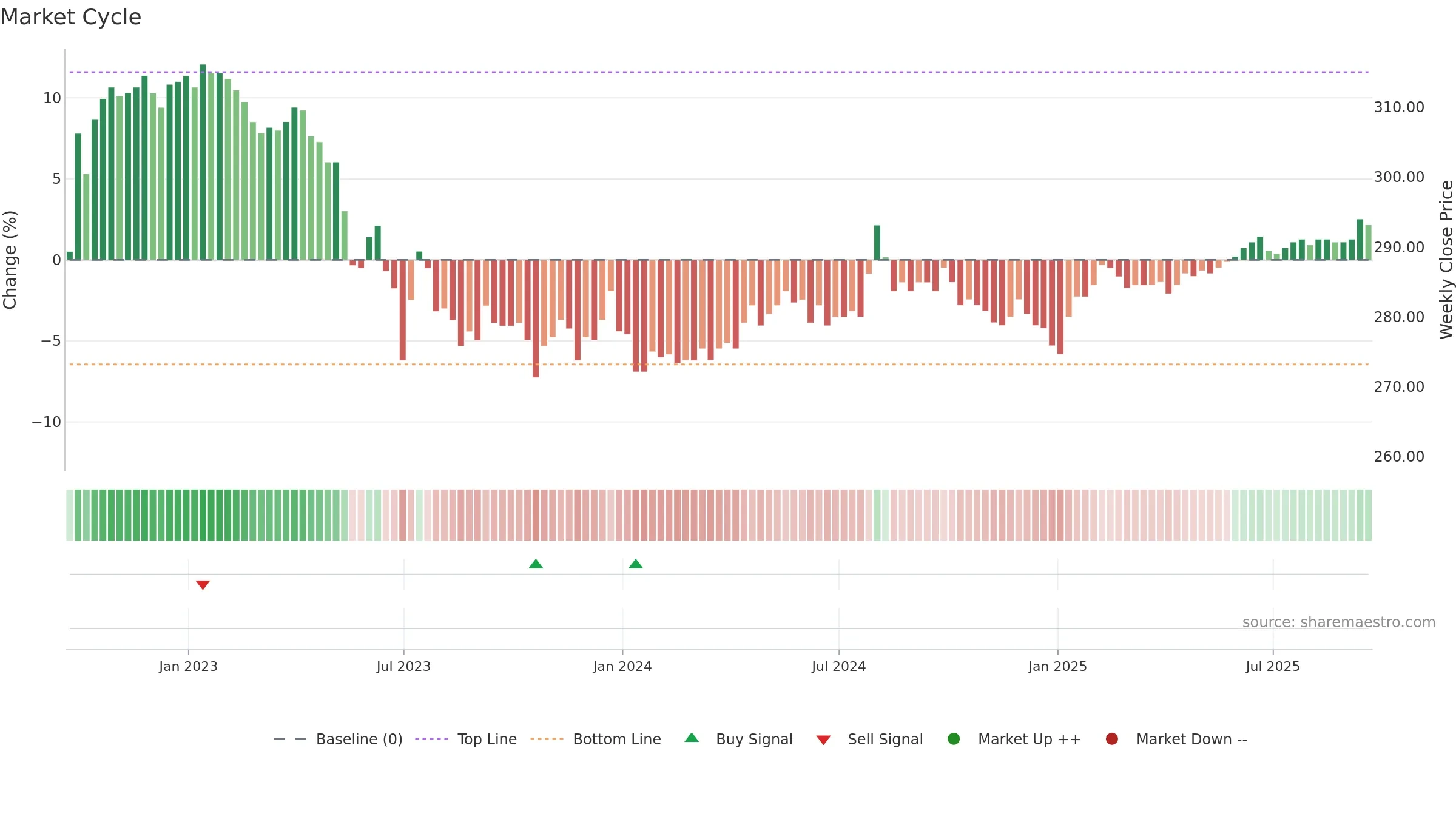1456x819 pixels.
Task: Click the Market Down -- legend label
Action: pos(1191,739)
